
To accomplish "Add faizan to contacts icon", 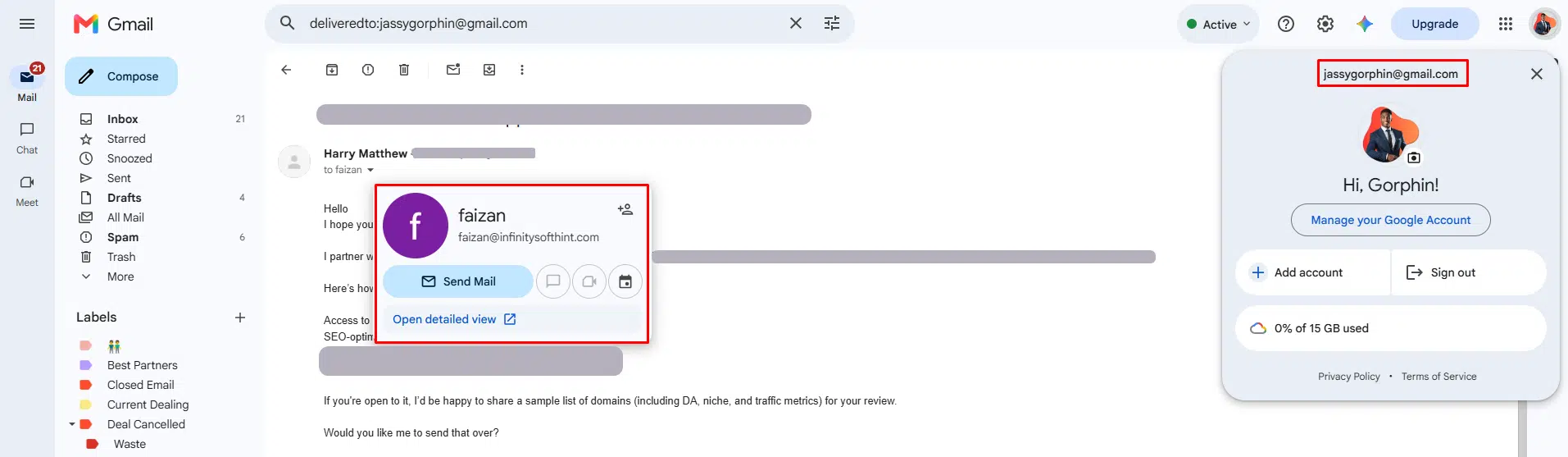I will click(x=625, y=209).
